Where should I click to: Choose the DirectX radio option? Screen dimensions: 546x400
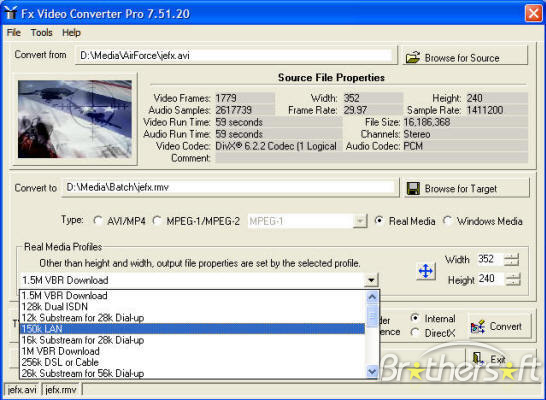click(x=415, y=333)
